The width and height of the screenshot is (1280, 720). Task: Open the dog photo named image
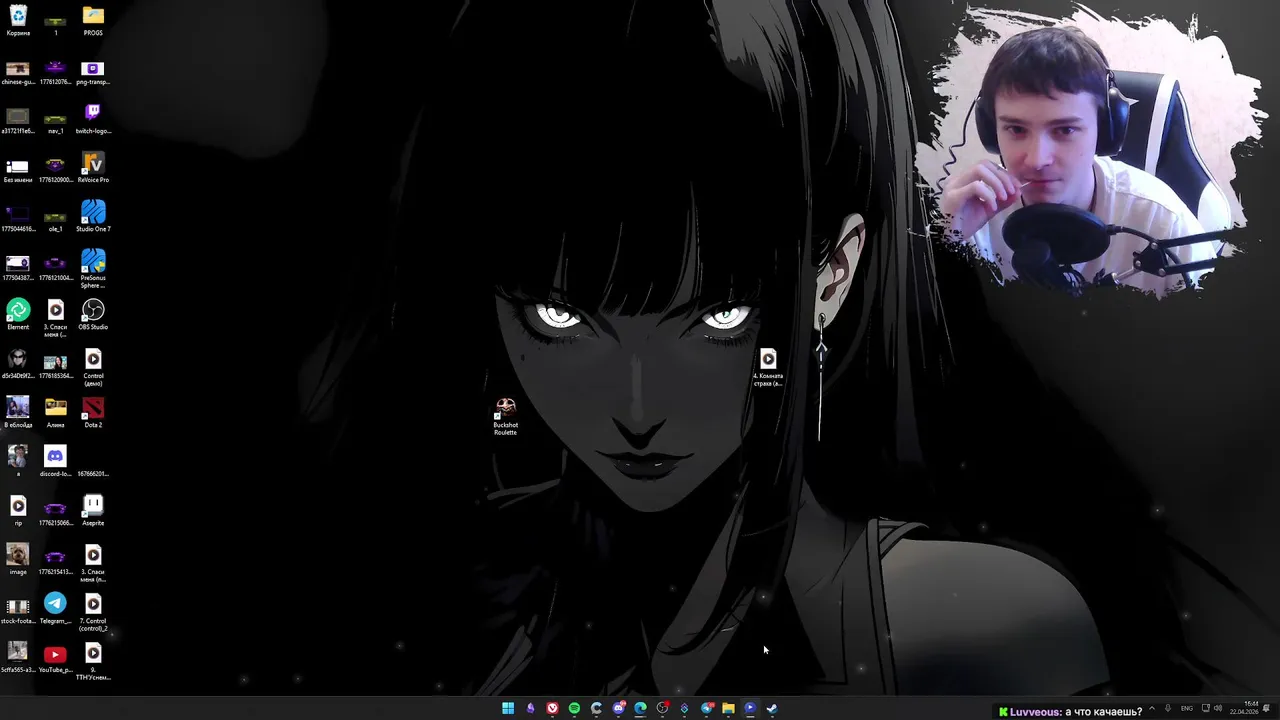[18, 560]
